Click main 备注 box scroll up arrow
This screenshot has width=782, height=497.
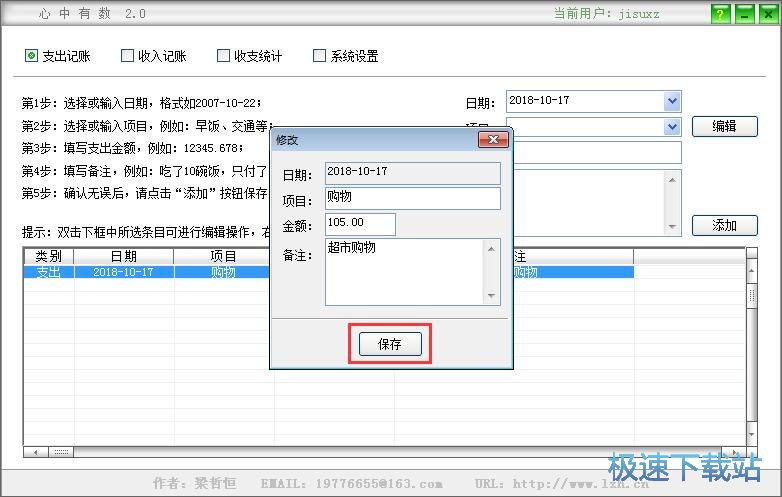click(672, 179)
